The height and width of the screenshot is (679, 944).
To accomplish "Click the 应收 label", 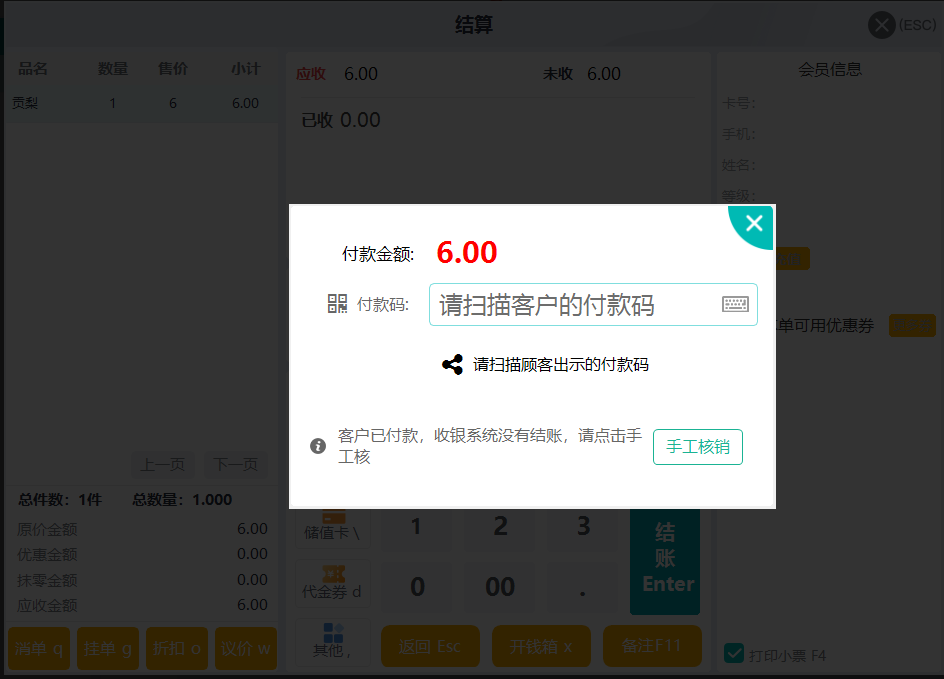I will (x=311, y=74).
